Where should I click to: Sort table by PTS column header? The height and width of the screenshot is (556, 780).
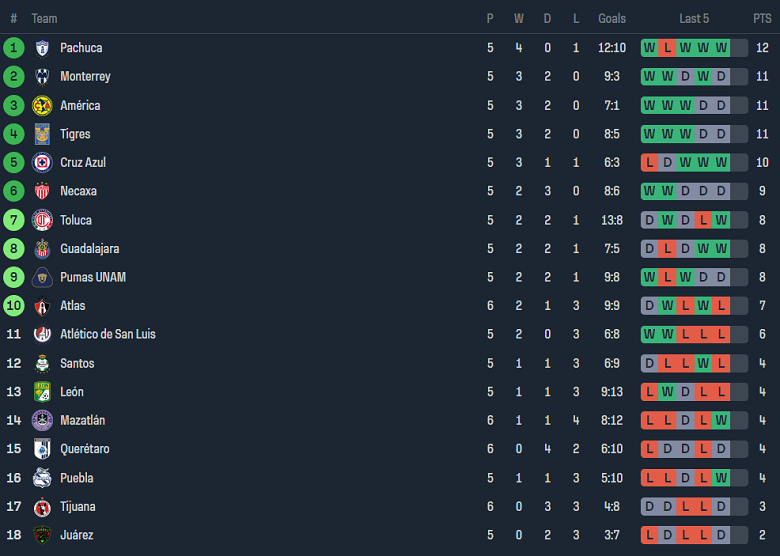(x=762, y=19)
